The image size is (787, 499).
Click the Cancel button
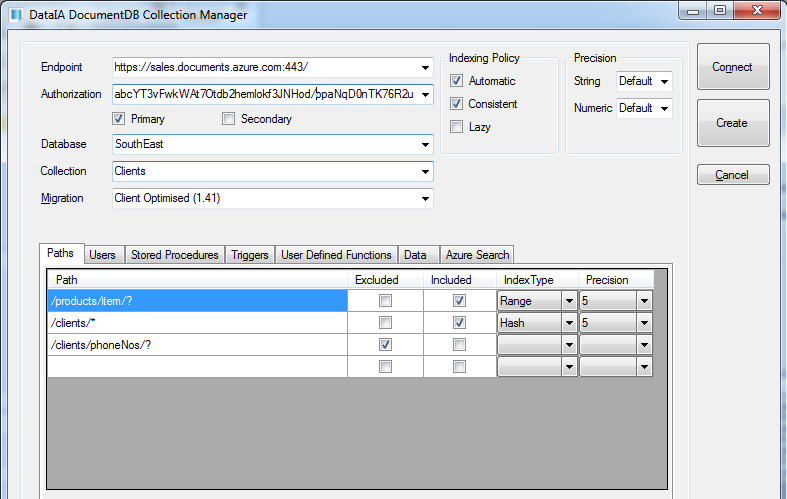point(733,175)
